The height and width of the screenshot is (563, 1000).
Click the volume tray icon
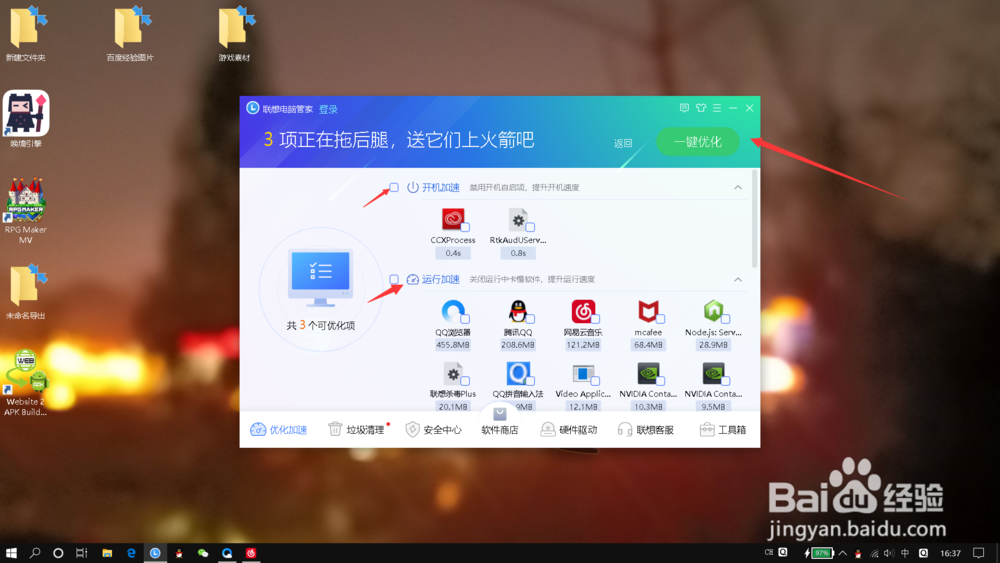889,553
